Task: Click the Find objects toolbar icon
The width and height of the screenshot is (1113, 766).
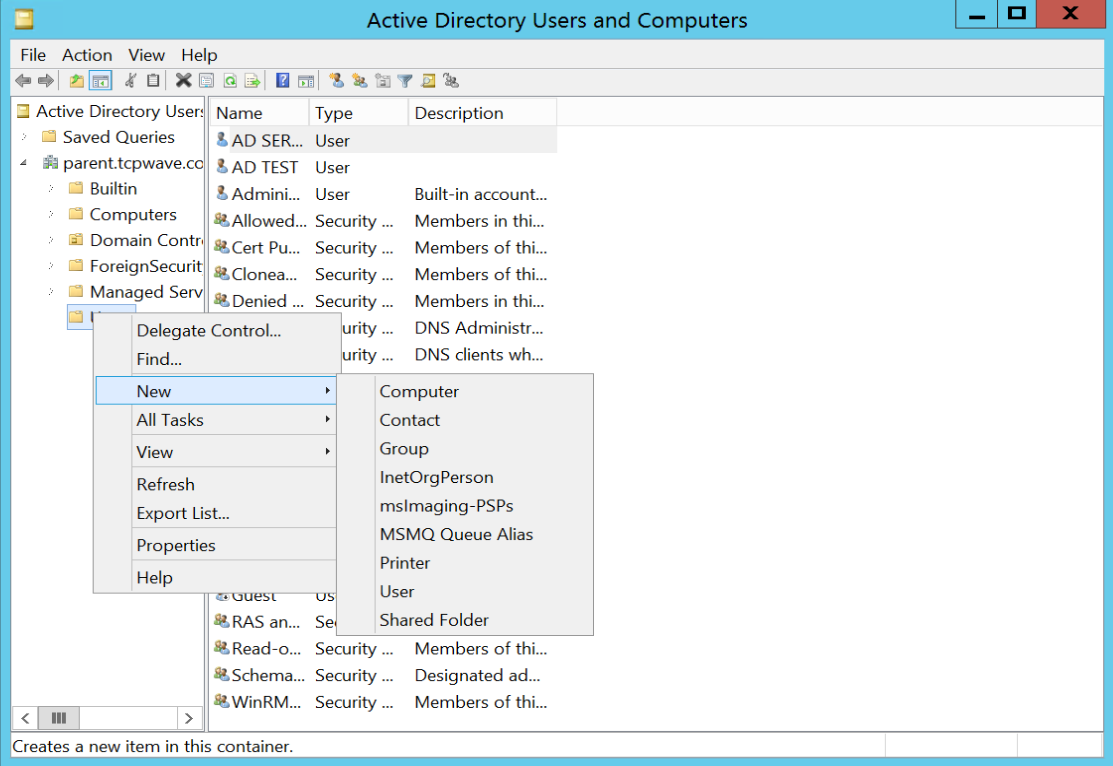Action: (x=428, y=81)
